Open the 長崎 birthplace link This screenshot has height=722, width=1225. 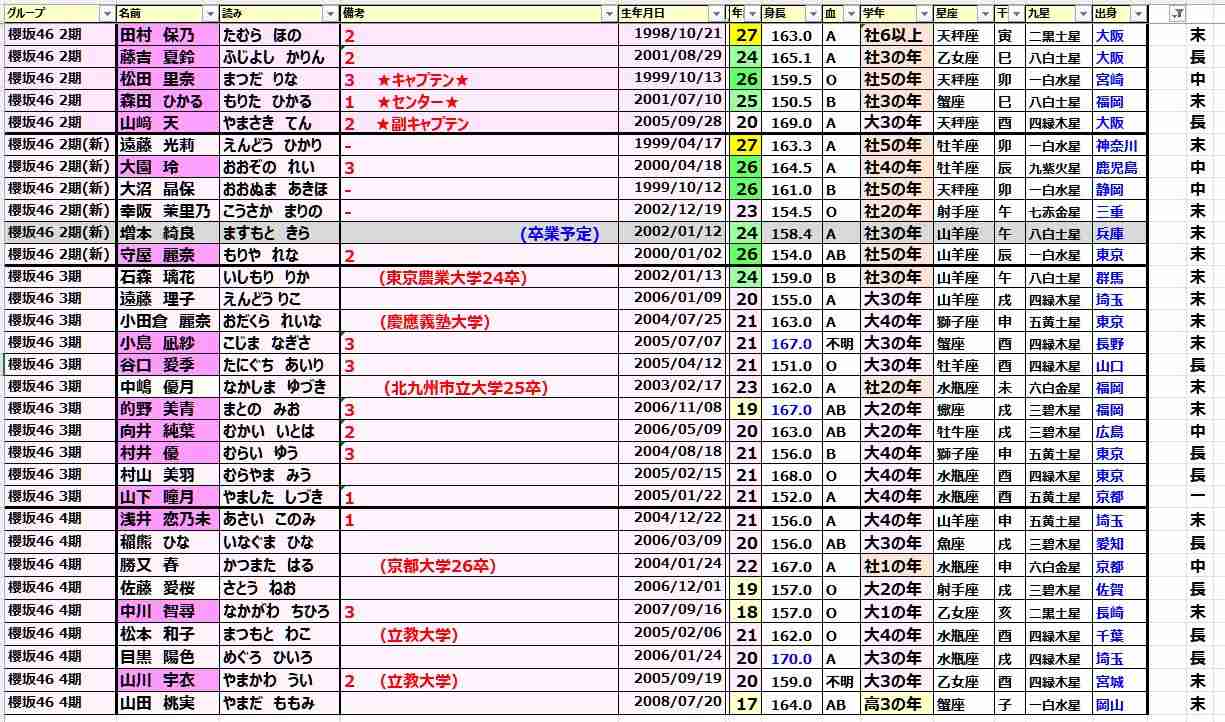click(1109, 612)
